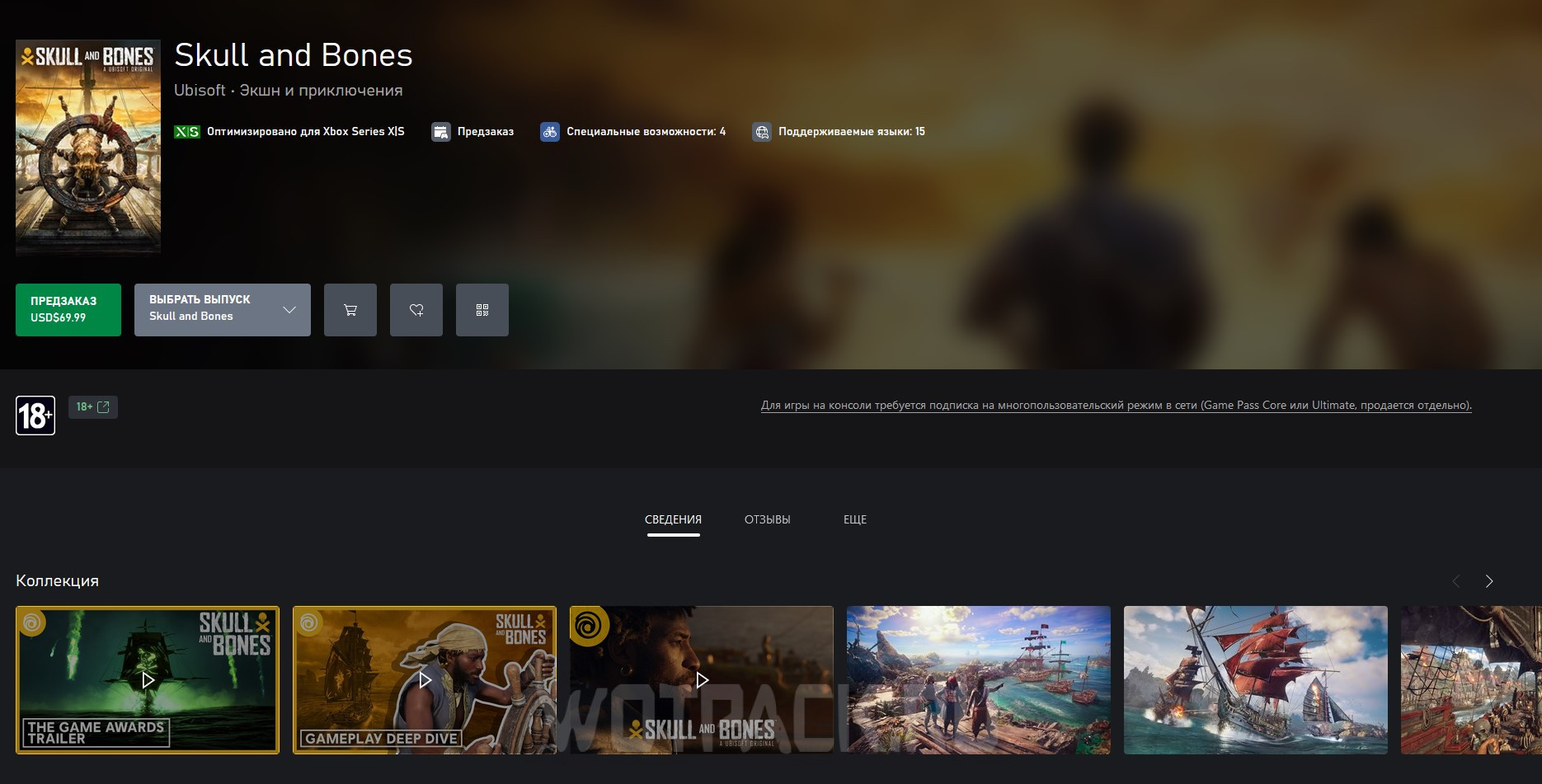Screen dimensions: 1542x784
Task: Play the Gameplay Deep Dive video
Action: click(x=424, y=680)
